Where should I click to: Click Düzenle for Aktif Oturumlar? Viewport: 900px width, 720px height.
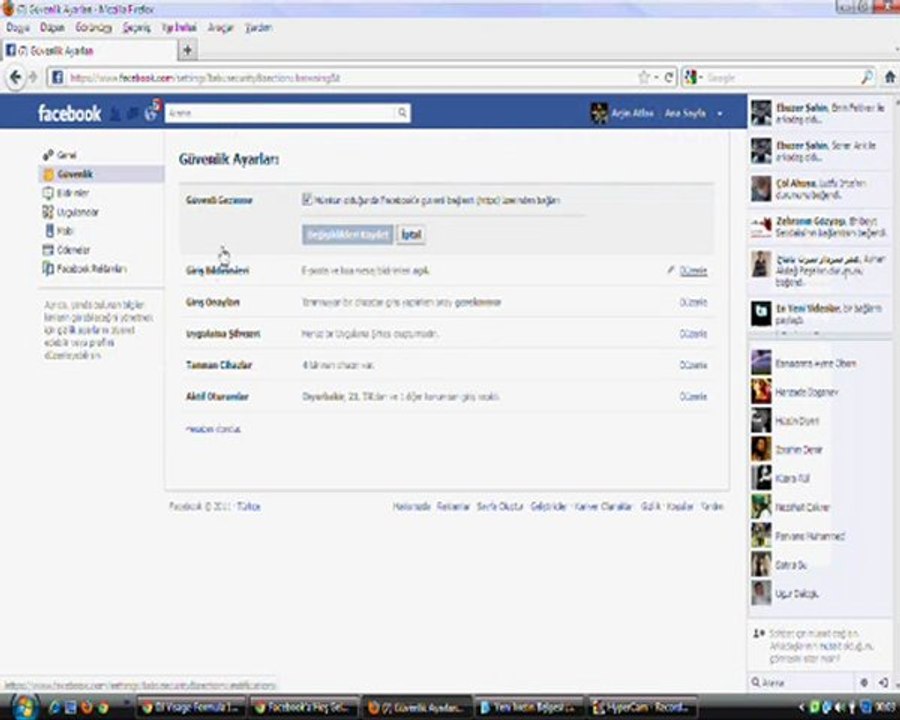[x=693, y=397]
